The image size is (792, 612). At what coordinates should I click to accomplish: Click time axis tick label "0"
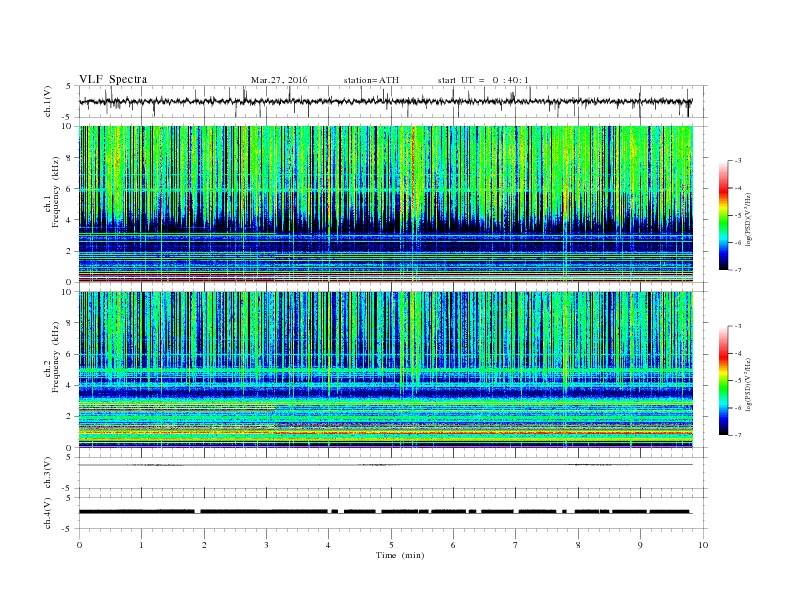pos(79,545)
